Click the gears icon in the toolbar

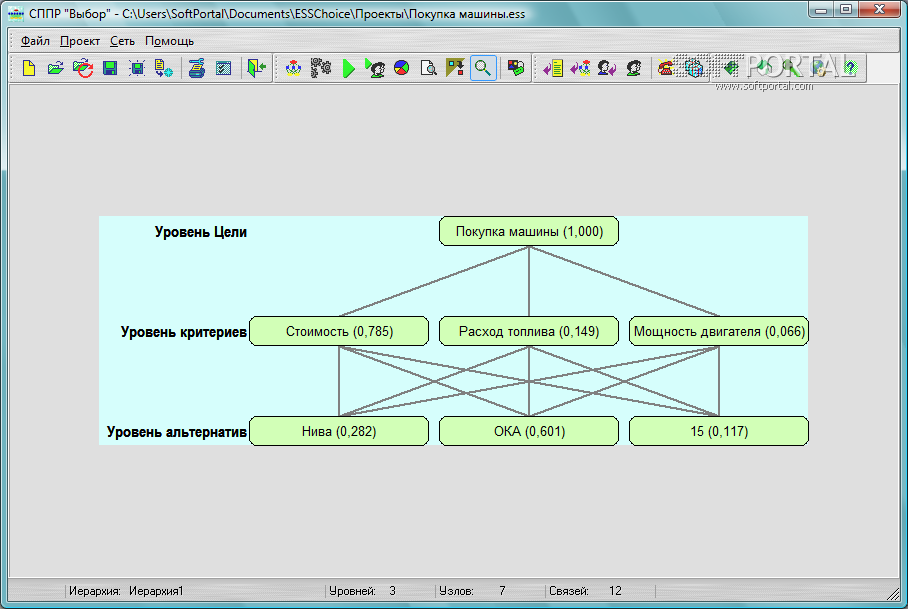coord(320,68)
